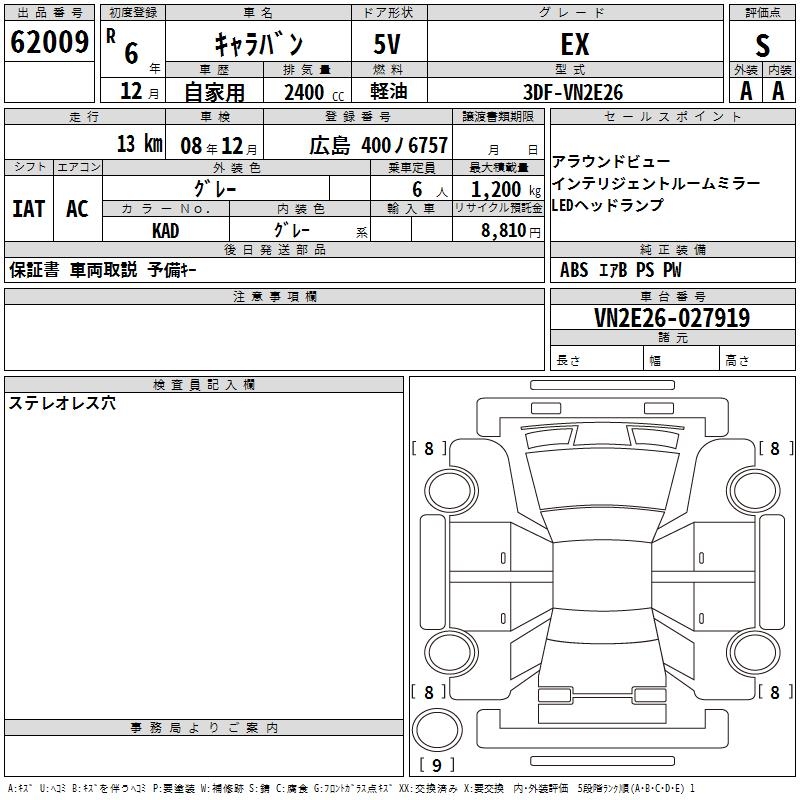Viewport: 800px width, 800px height.
Task: Click the mileage value 13 km
Action: click(140, 143)
